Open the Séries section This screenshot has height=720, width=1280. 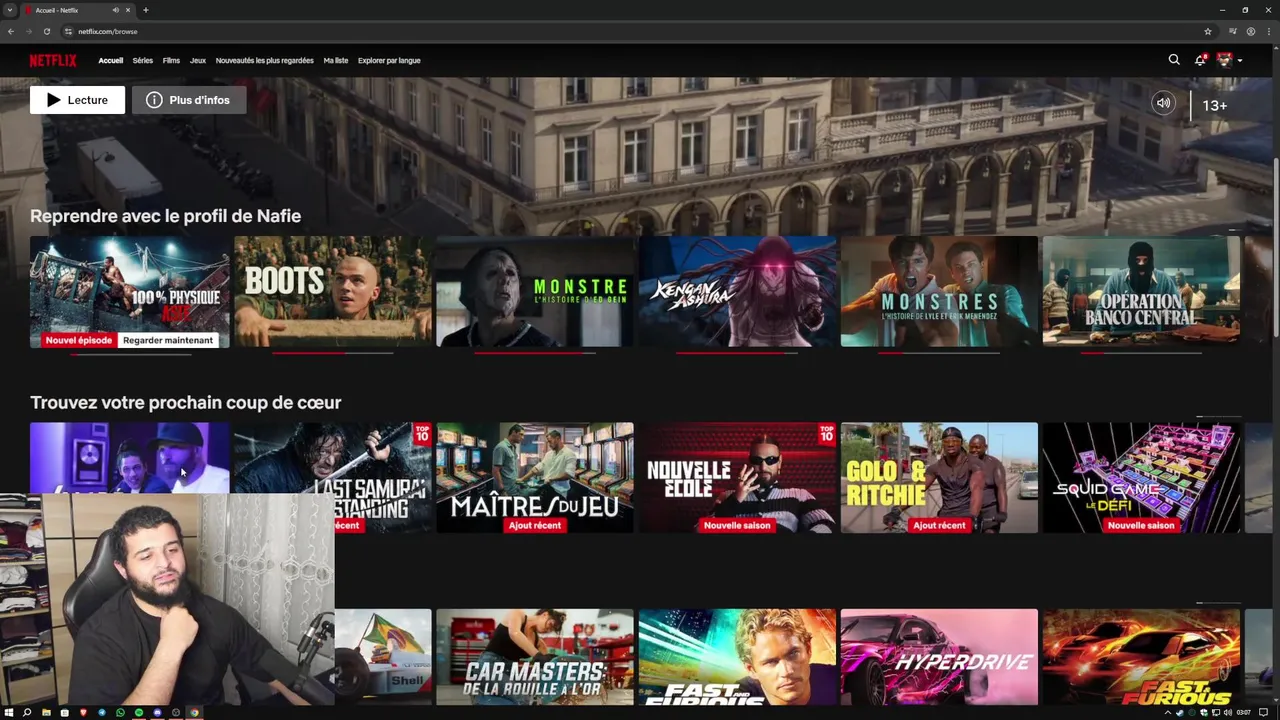(x=143, y=60)
